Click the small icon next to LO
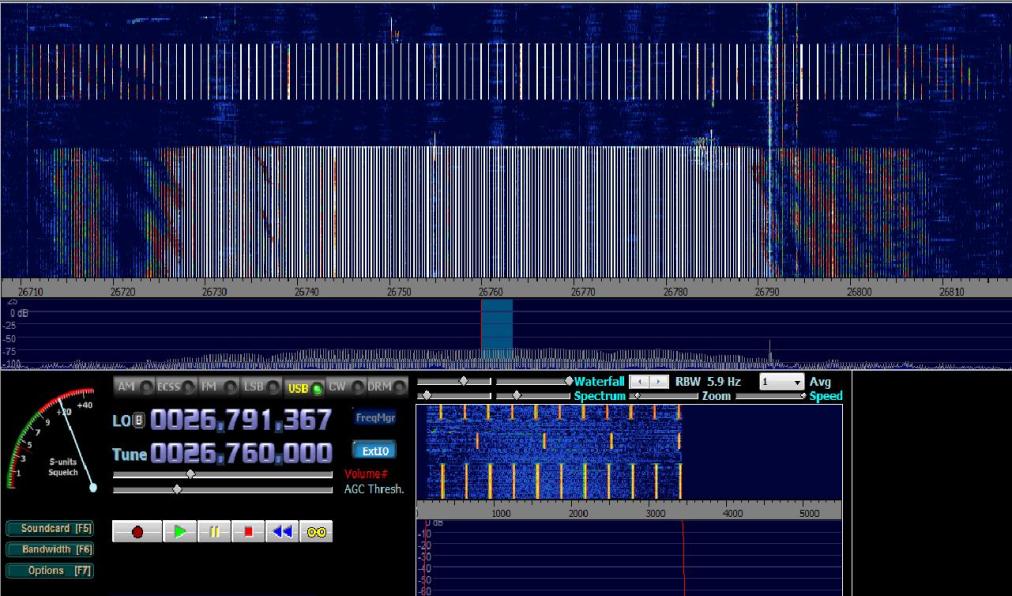 tap(139, 420)
